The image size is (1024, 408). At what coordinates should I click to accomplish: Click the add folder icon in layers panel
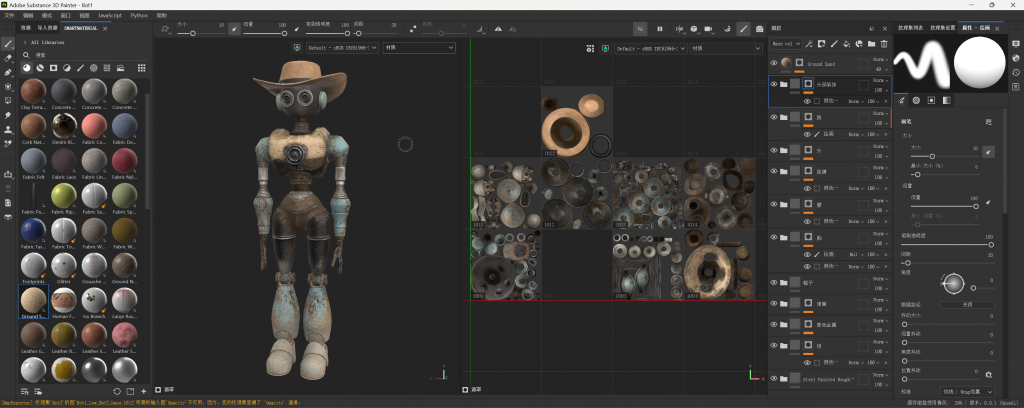pyautogui.click(x=871, y=44)
